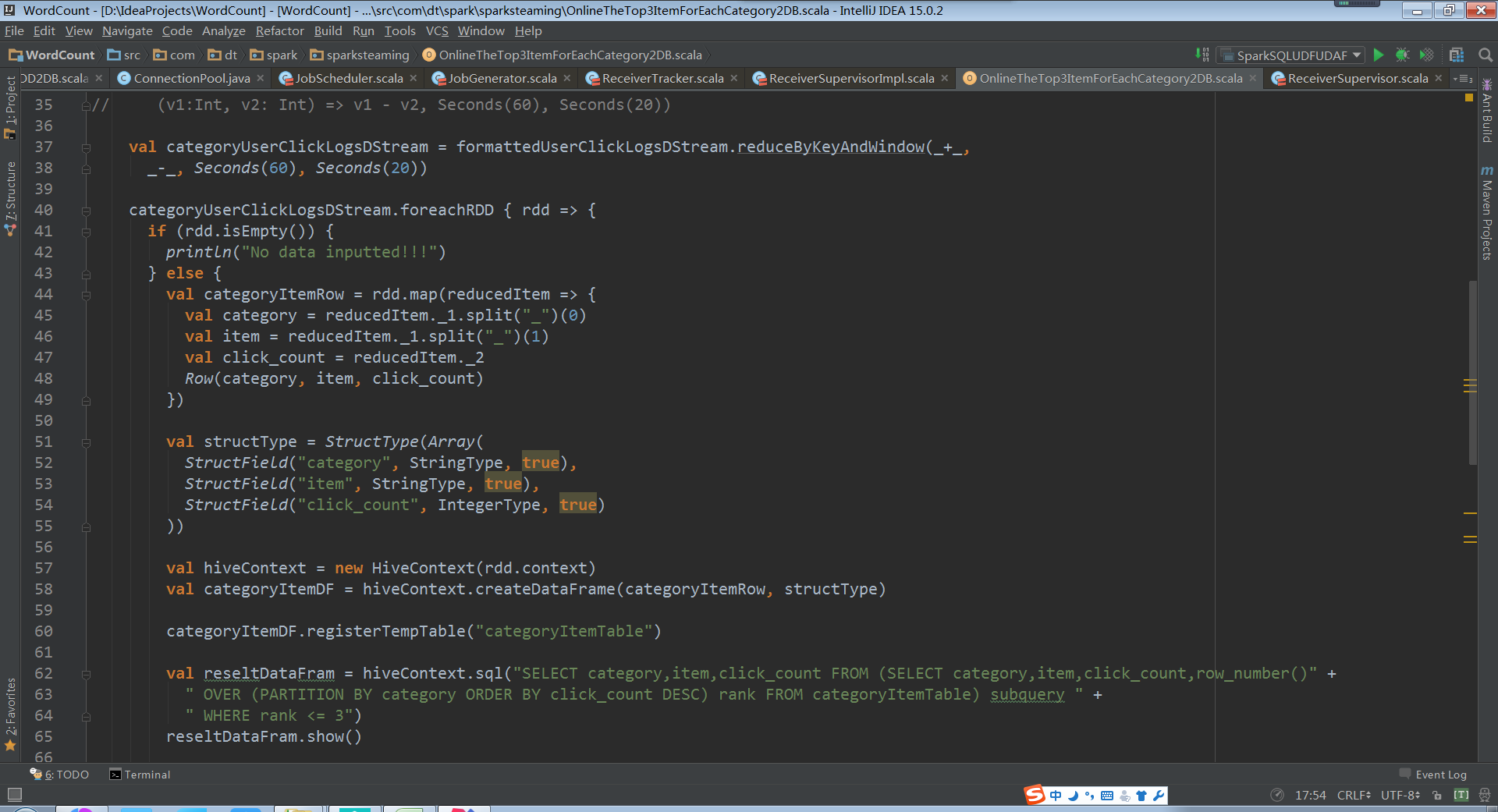The width and height of the screenshot is (1498, 812).
Task: Click the Sogou input method S logo
Action: tap(1035, 795)
